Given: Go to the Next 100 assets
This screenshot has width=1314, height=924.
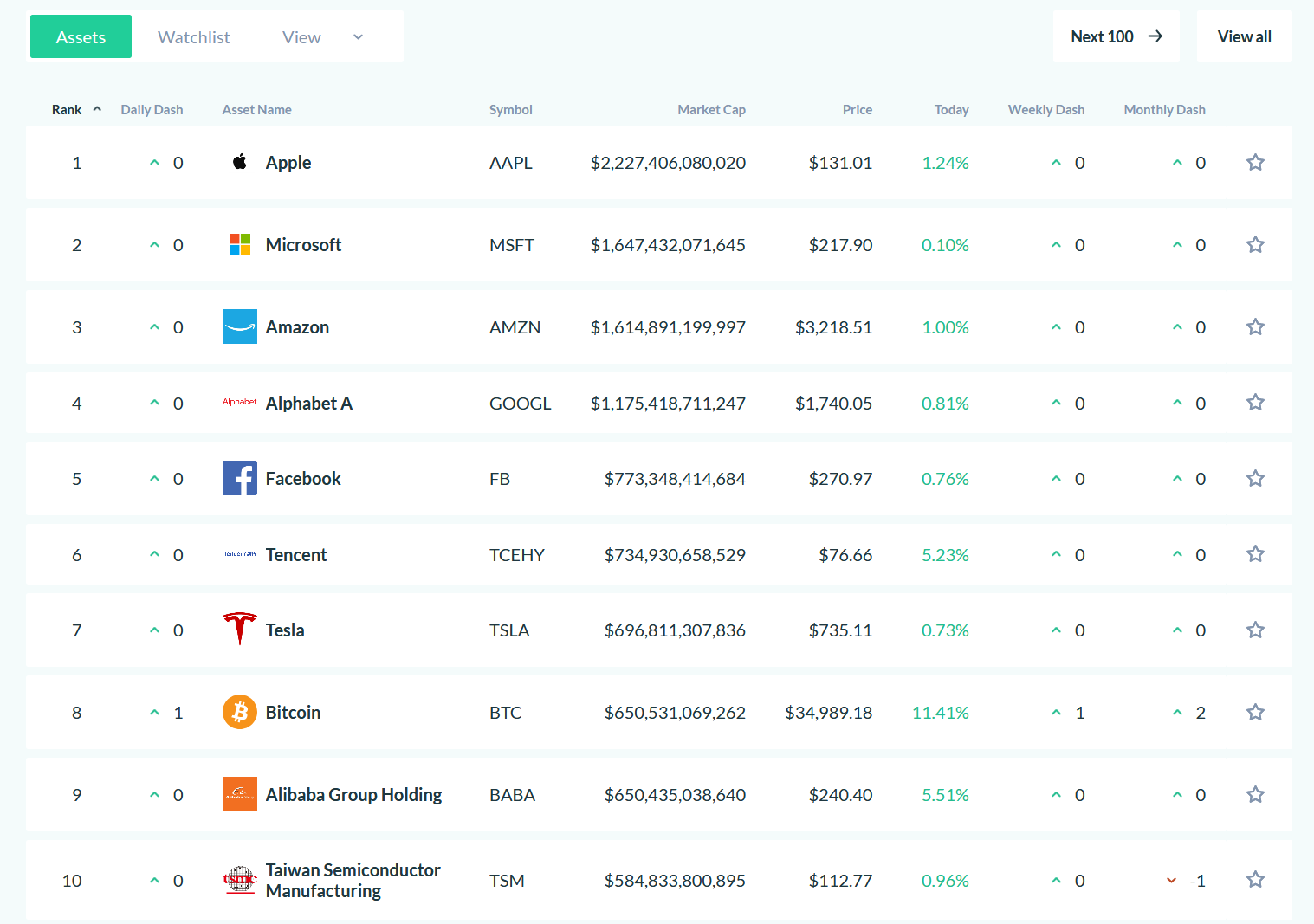Looking at the screenshot, I should coord(1117,36).
